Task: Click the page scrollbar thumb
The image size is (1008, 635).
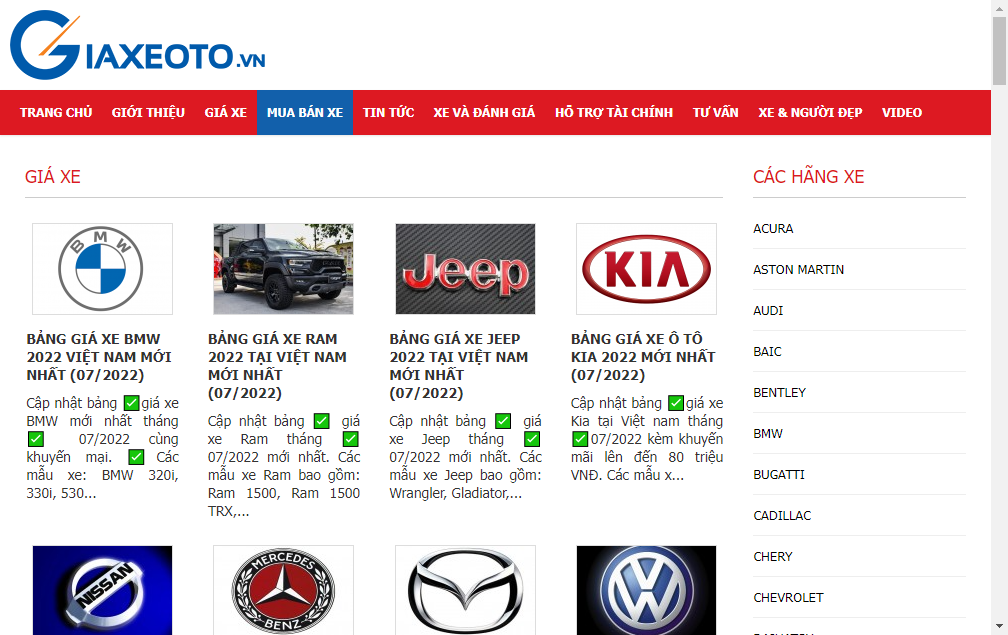Action: (999, 51)
